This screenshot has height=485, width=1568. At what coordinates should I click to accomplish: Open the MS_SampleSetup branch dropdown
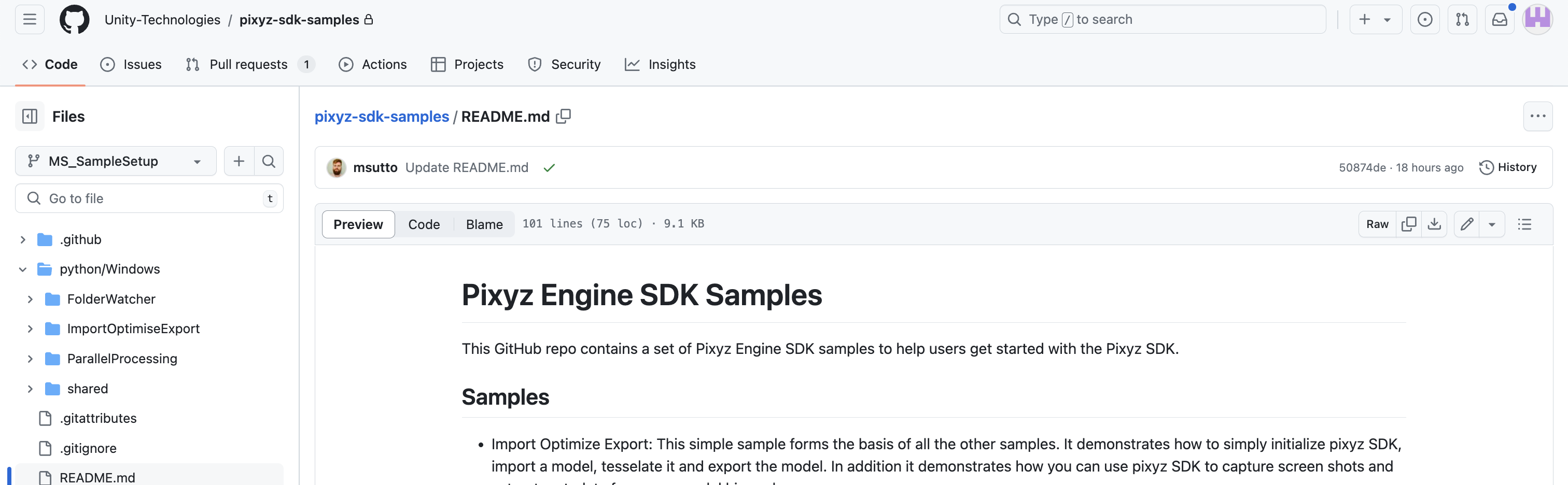pyautogui.click(x=116, y=161)
